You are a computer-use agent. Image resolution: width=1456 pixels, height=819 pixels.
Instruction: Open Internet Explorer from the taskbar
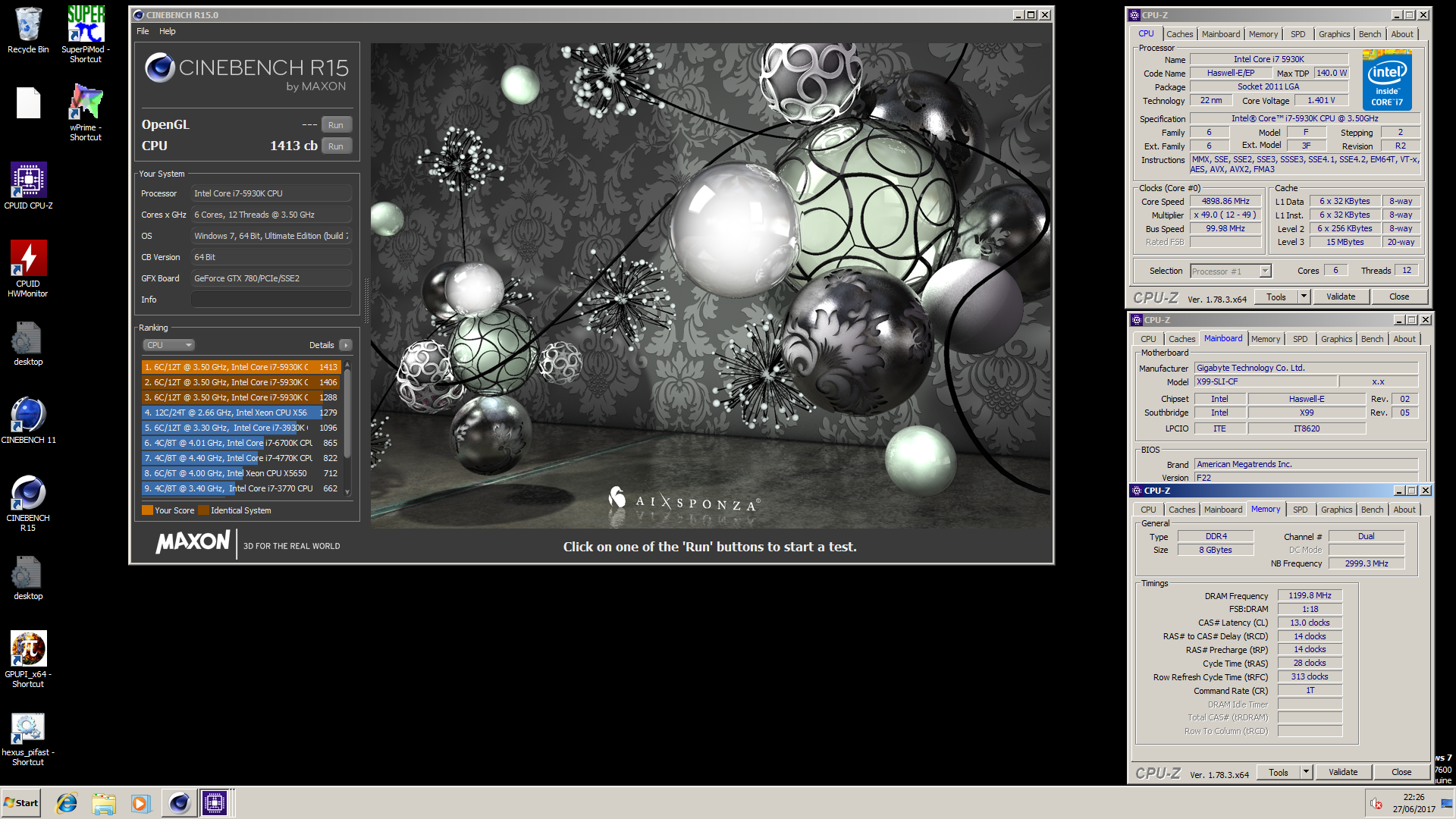pyautogui.click(x=67, y=803)
